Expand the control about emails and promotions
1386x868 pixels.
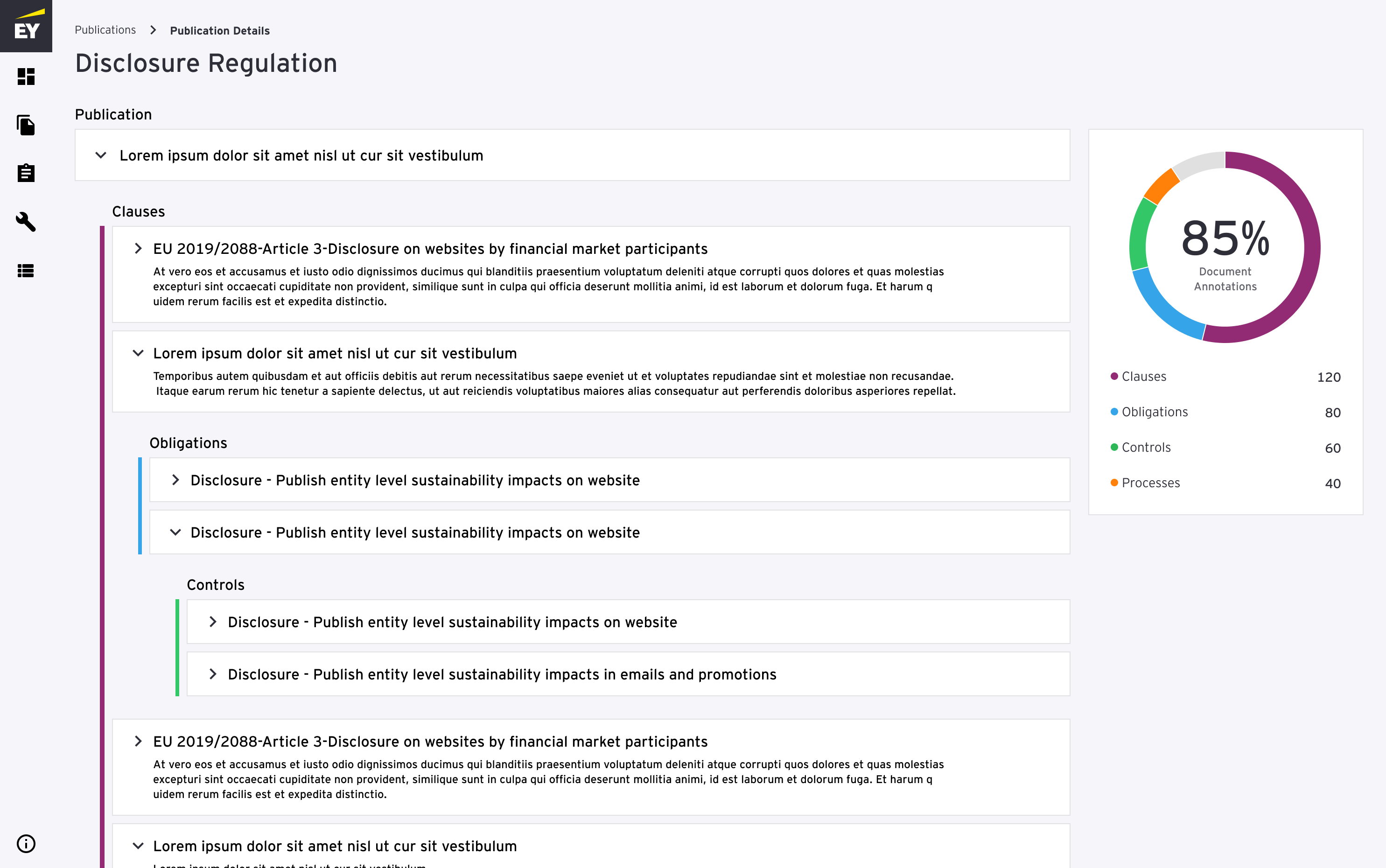[213, 674]
